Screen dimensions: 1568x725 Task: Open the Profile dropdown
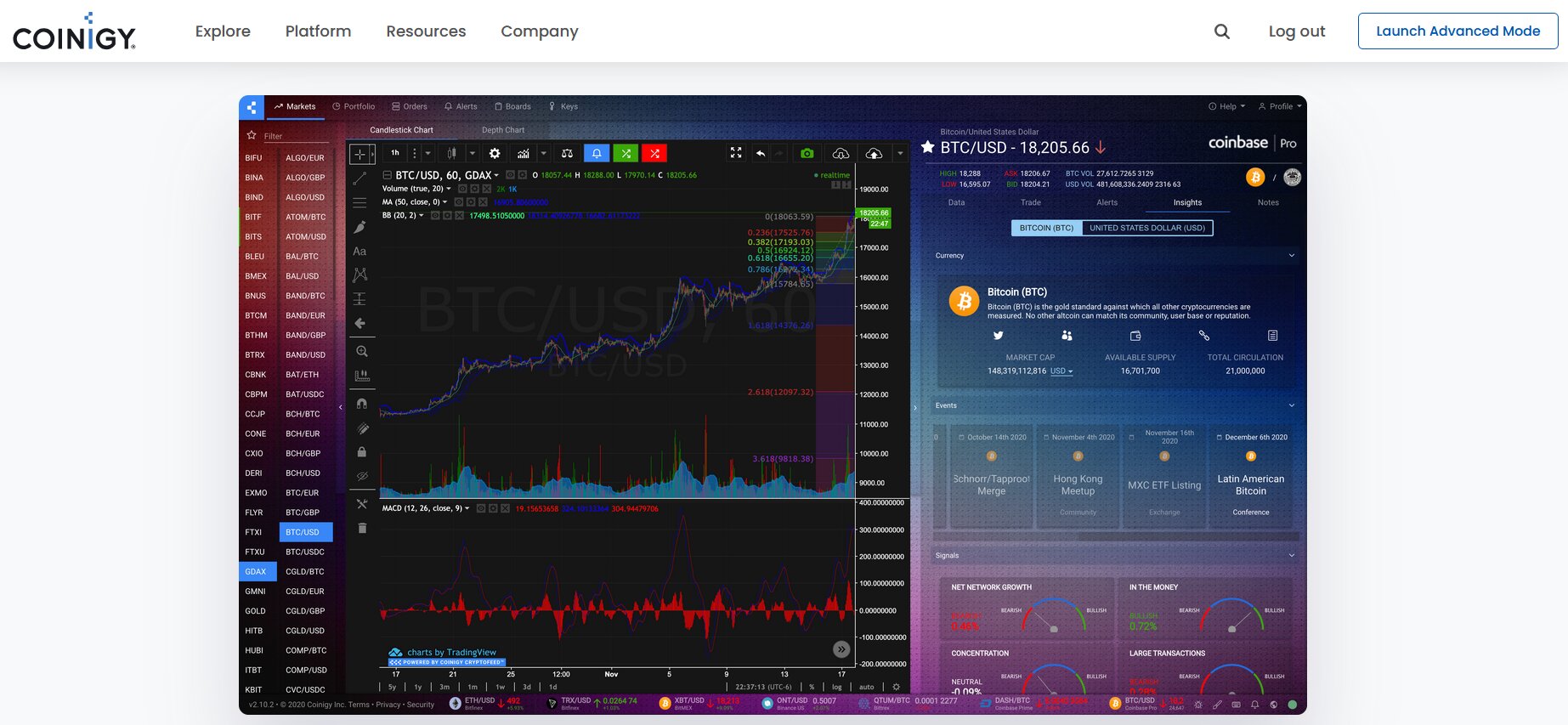(x=1280, y=106)
